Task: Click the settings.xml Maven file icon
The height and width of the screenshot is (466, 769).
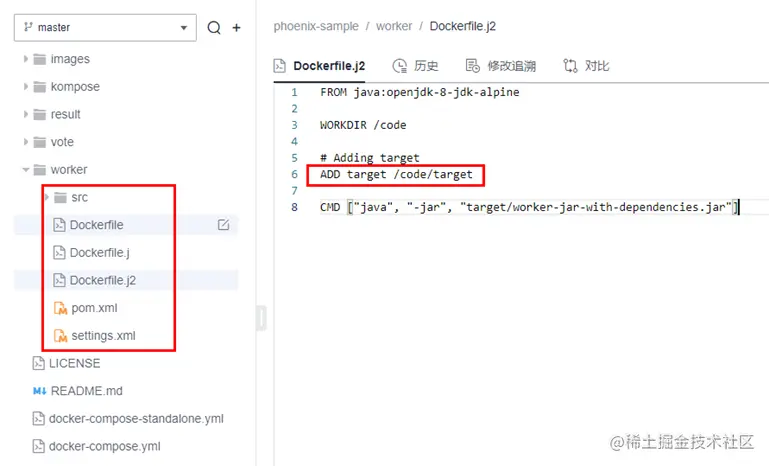Action: (60, 336)
